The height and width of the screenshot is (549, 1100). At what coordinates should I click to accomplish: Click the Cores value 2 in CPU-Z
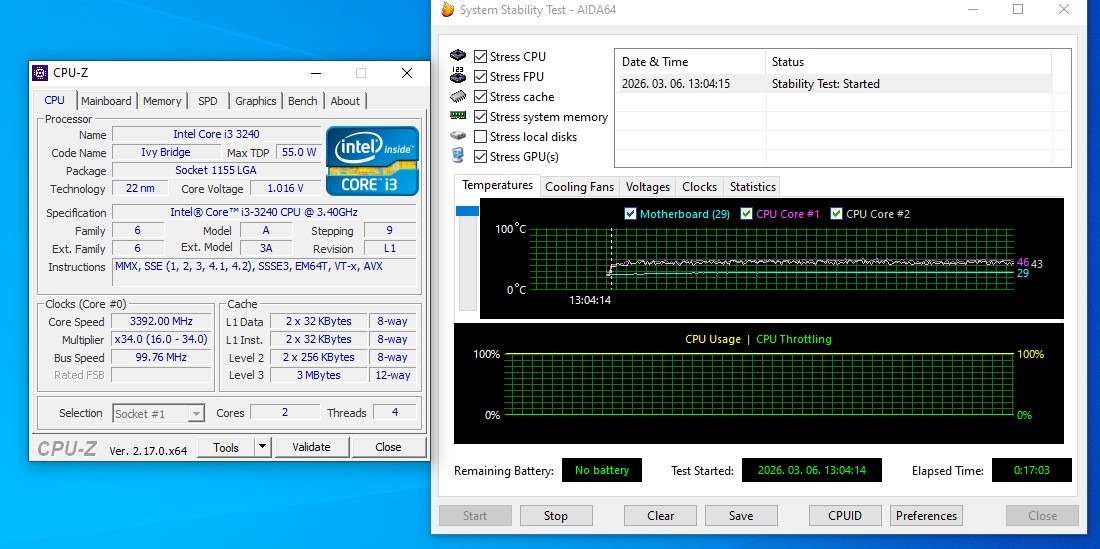(x=285, y=412)
